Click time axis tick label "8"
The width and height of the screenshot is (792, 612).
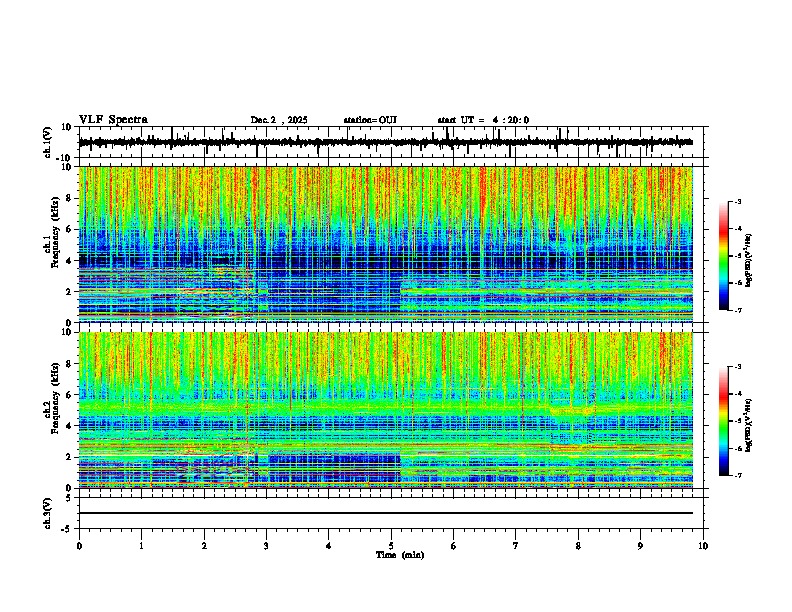[578, 546]
